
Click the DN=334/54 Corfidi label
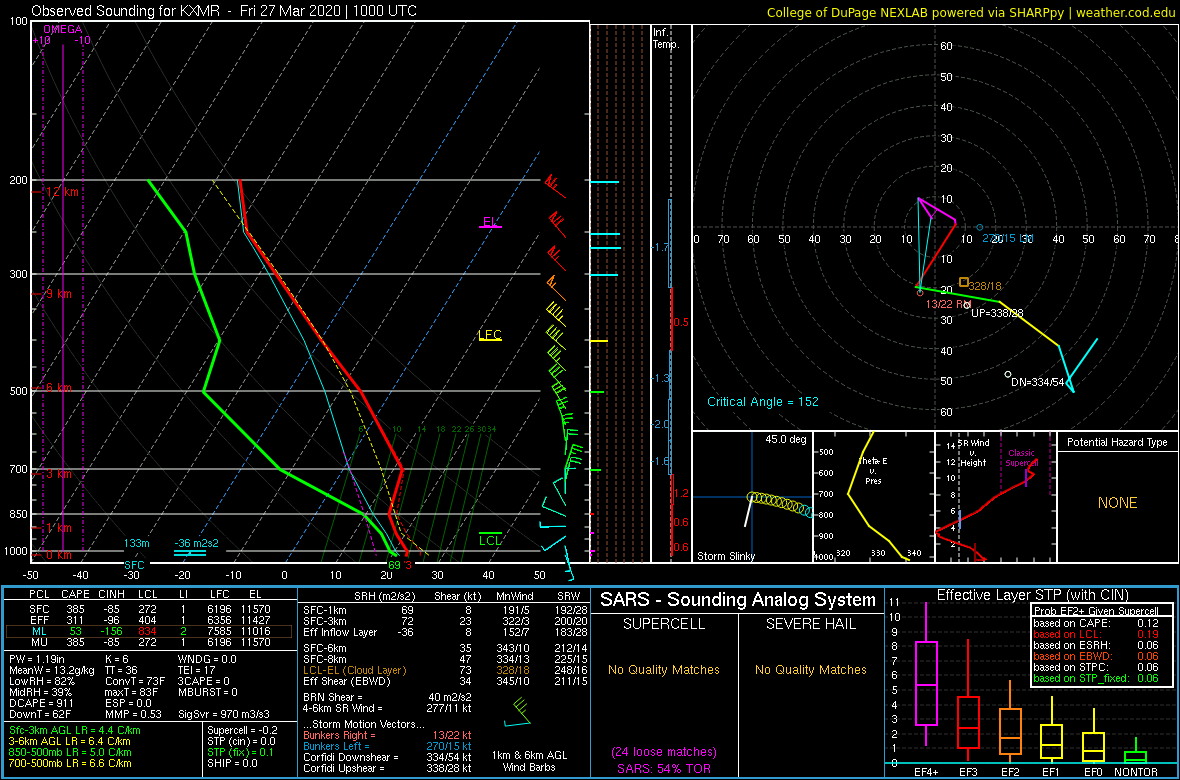[1038, 382]
